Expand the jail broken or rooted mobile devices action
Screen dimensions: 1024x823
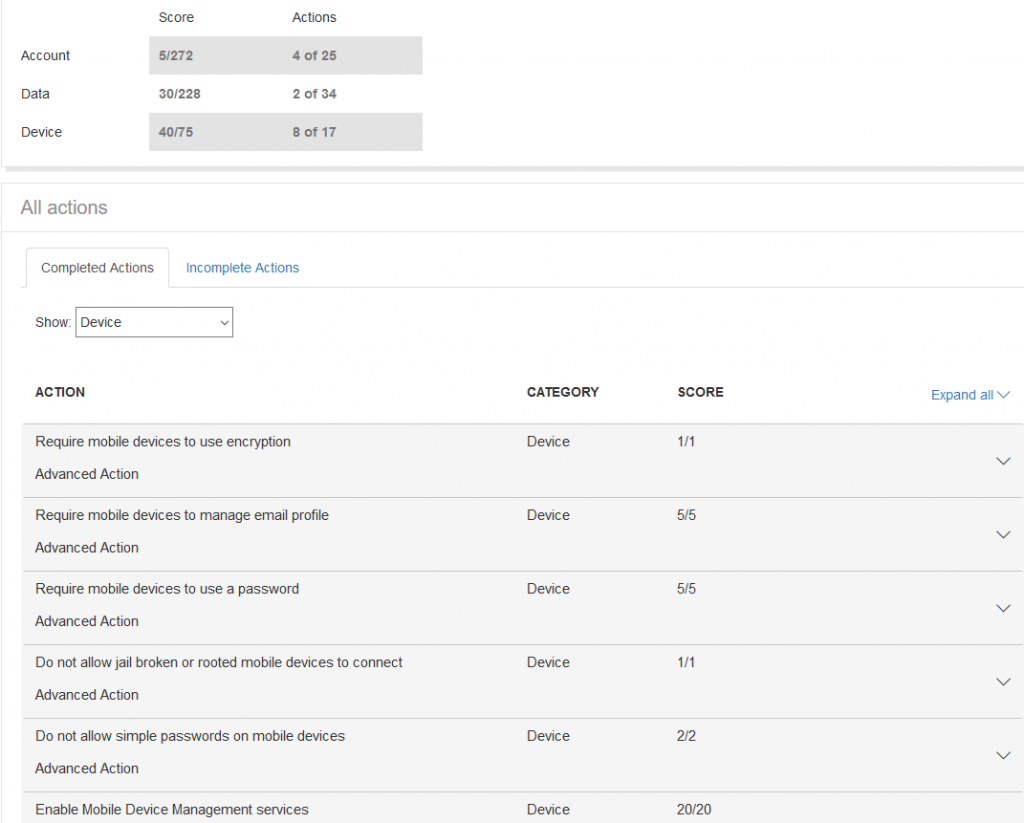[1003, 681]
